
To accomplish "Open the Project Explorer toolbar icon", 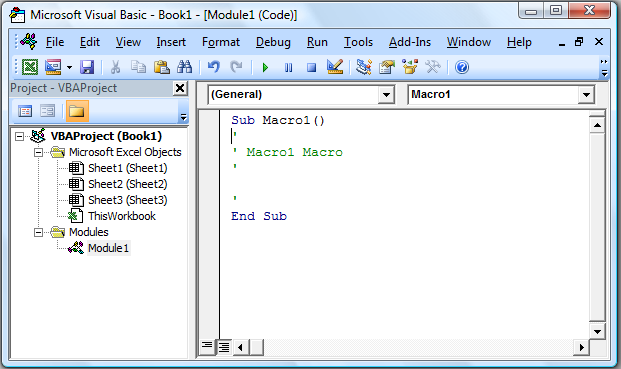I will point(364,67).
